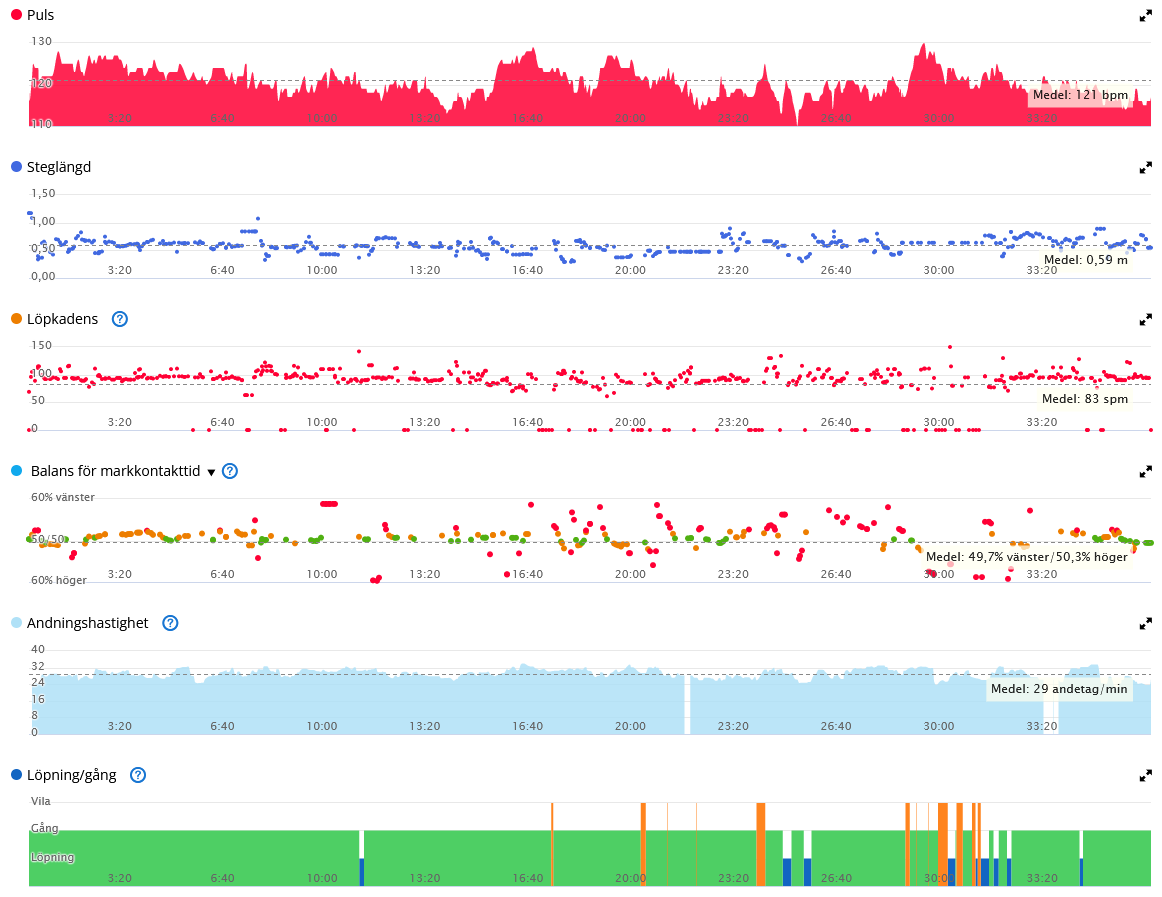Click the 'Medel: 83 spm' label
1162x897 pixels.
tap(1085, 399)
